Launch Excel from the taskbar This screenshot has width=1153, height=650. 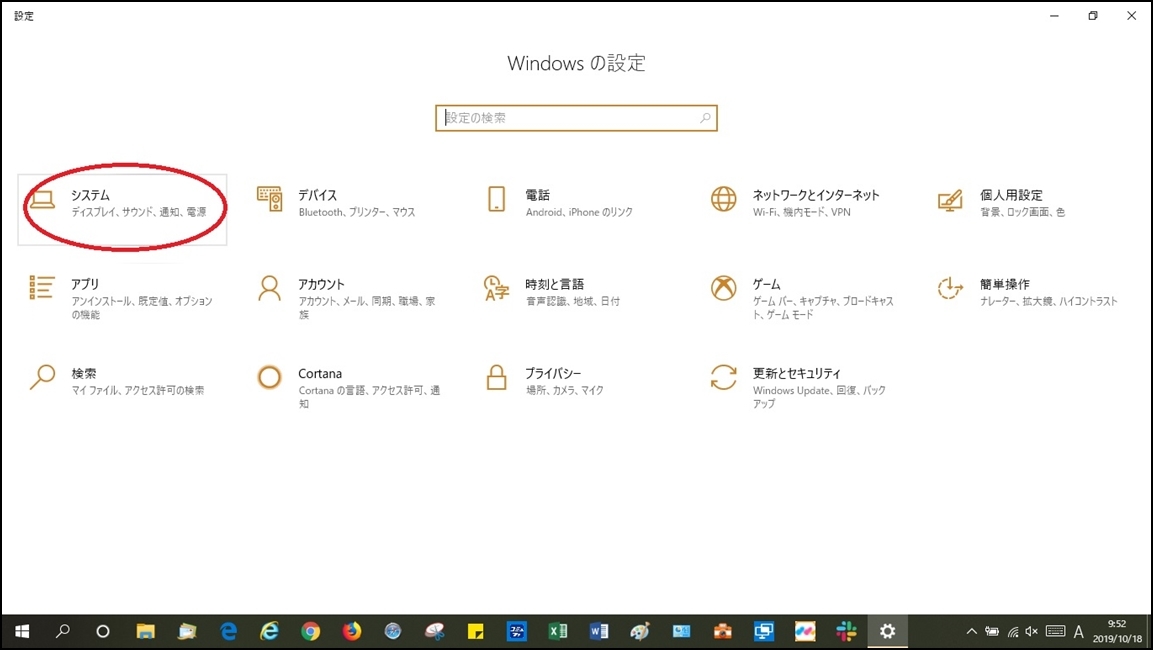coord(558,631)
